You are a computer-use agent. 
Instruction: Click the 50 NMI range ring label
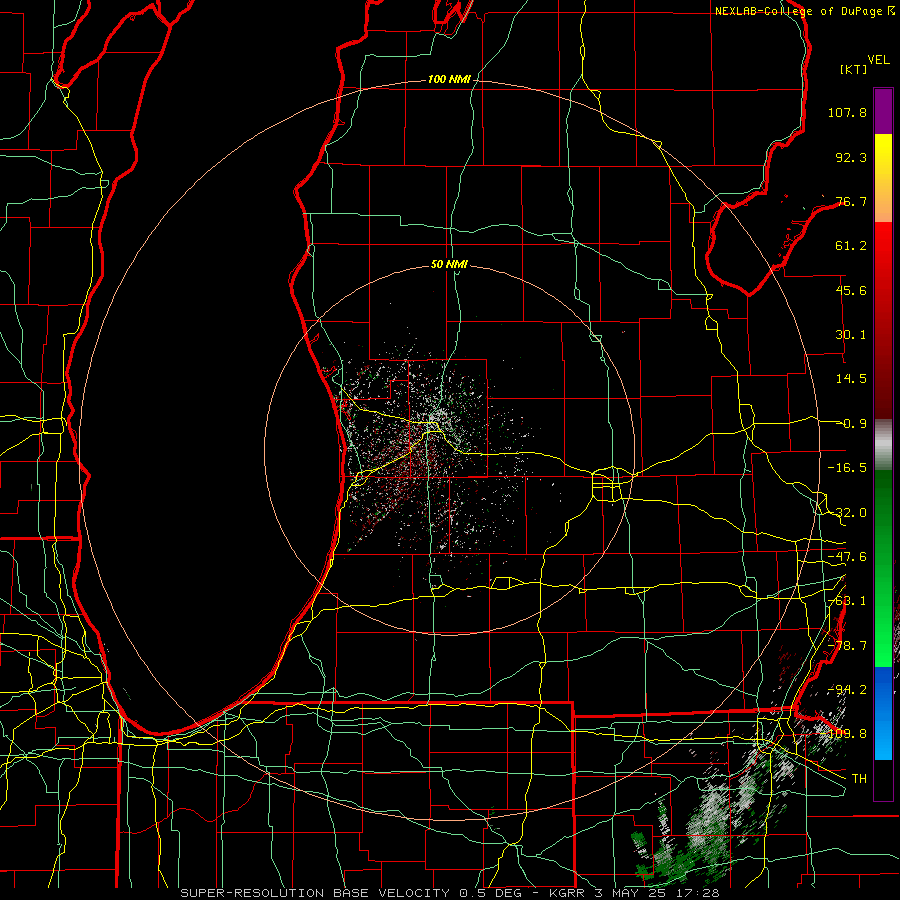point(449,264)
